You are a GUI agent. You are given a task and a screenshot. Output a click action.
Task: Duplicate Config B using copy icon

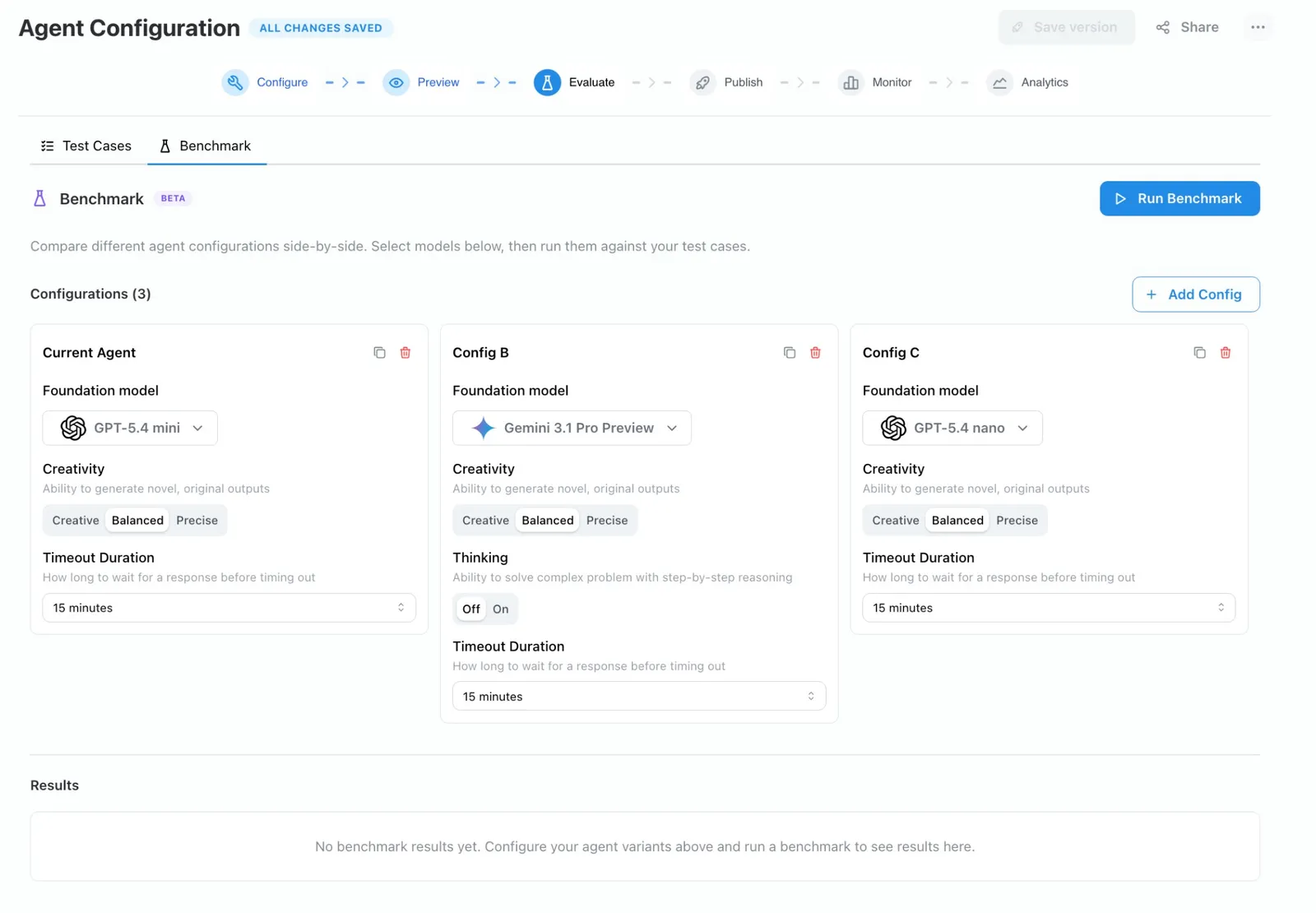(x=790, y=353)
